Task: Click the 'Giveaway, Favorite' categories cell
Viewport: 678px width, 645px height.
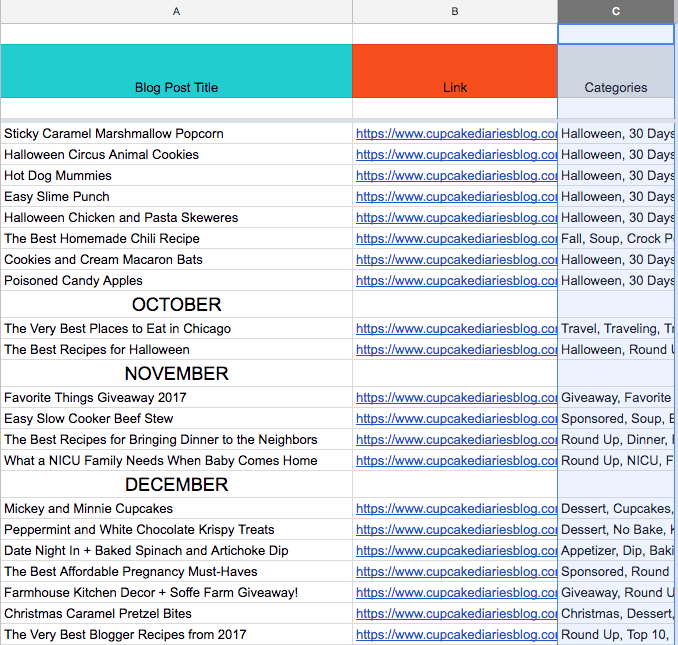Action: tap(616, 397)
